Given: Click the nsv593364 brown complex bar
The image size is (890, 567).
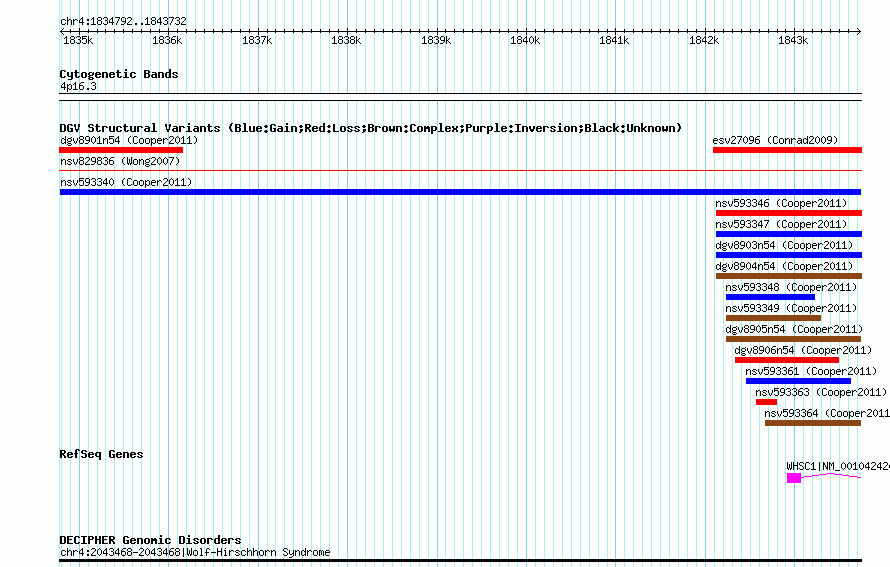Looking at the screenshot, I should click(813, 423).
